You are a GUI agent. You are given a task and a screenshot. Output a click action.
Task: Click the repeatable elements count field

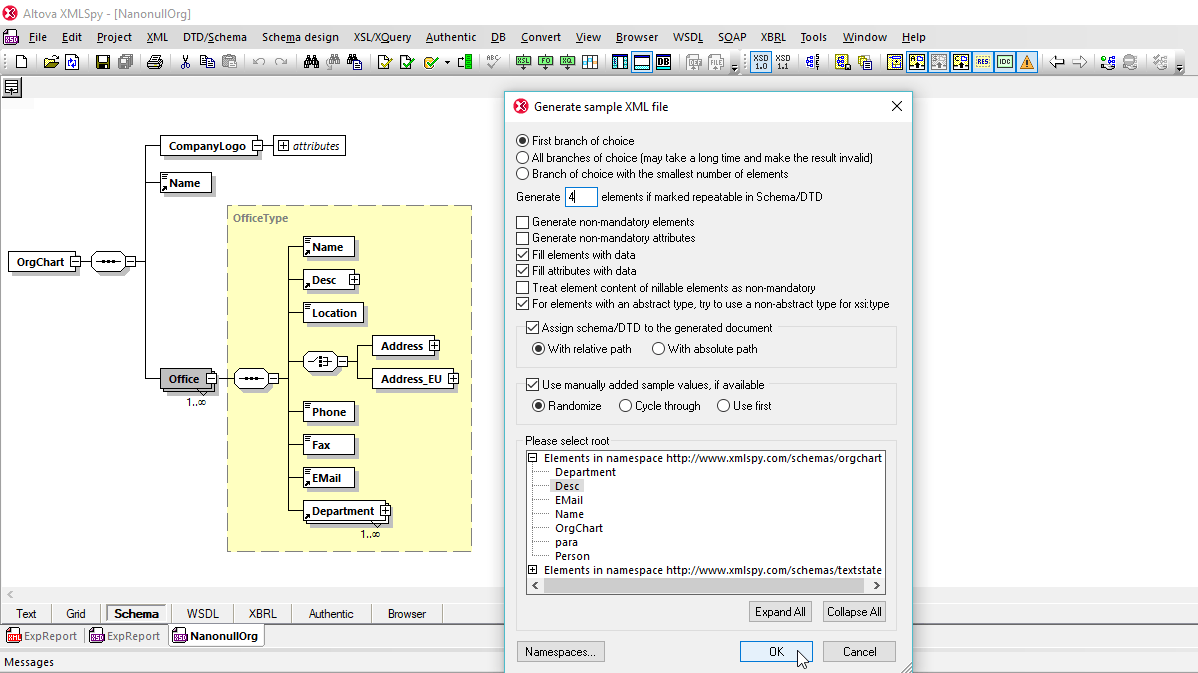pyautogui.click(x=581, y=197)
